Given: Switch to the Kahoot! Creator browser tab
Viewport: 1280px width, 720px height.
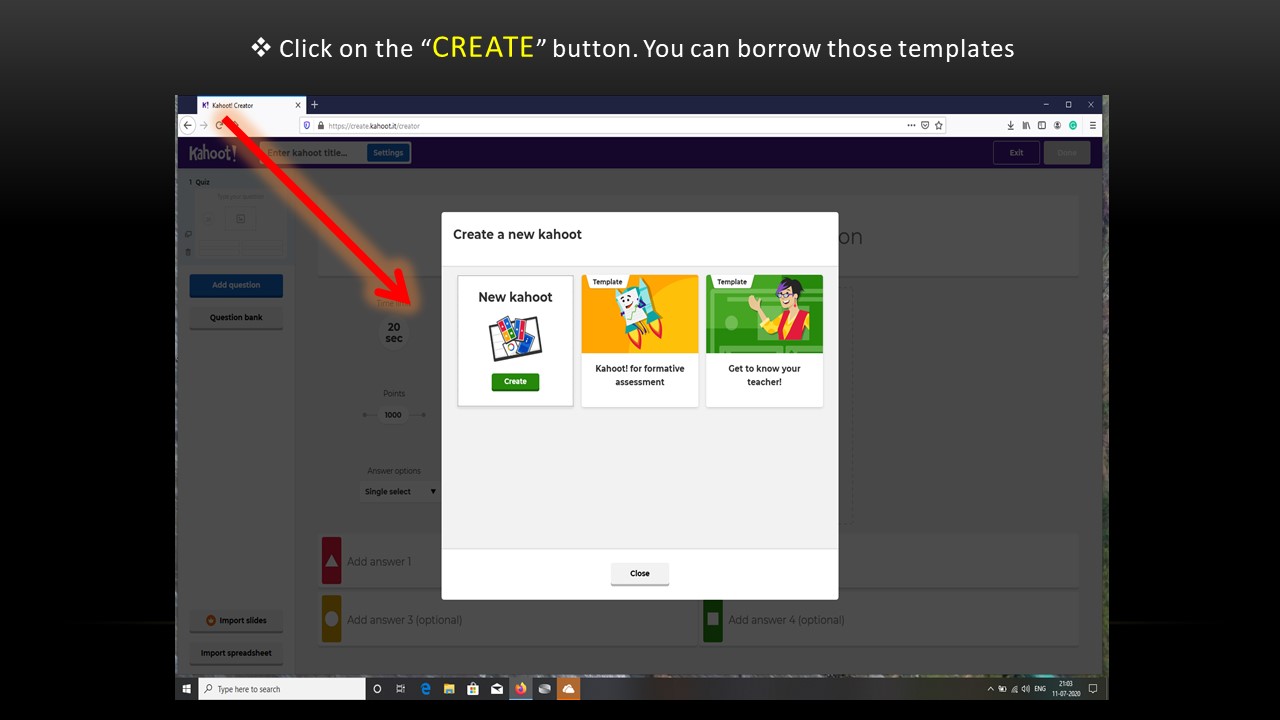Looking at the screenshot, I should coord(250,105).
